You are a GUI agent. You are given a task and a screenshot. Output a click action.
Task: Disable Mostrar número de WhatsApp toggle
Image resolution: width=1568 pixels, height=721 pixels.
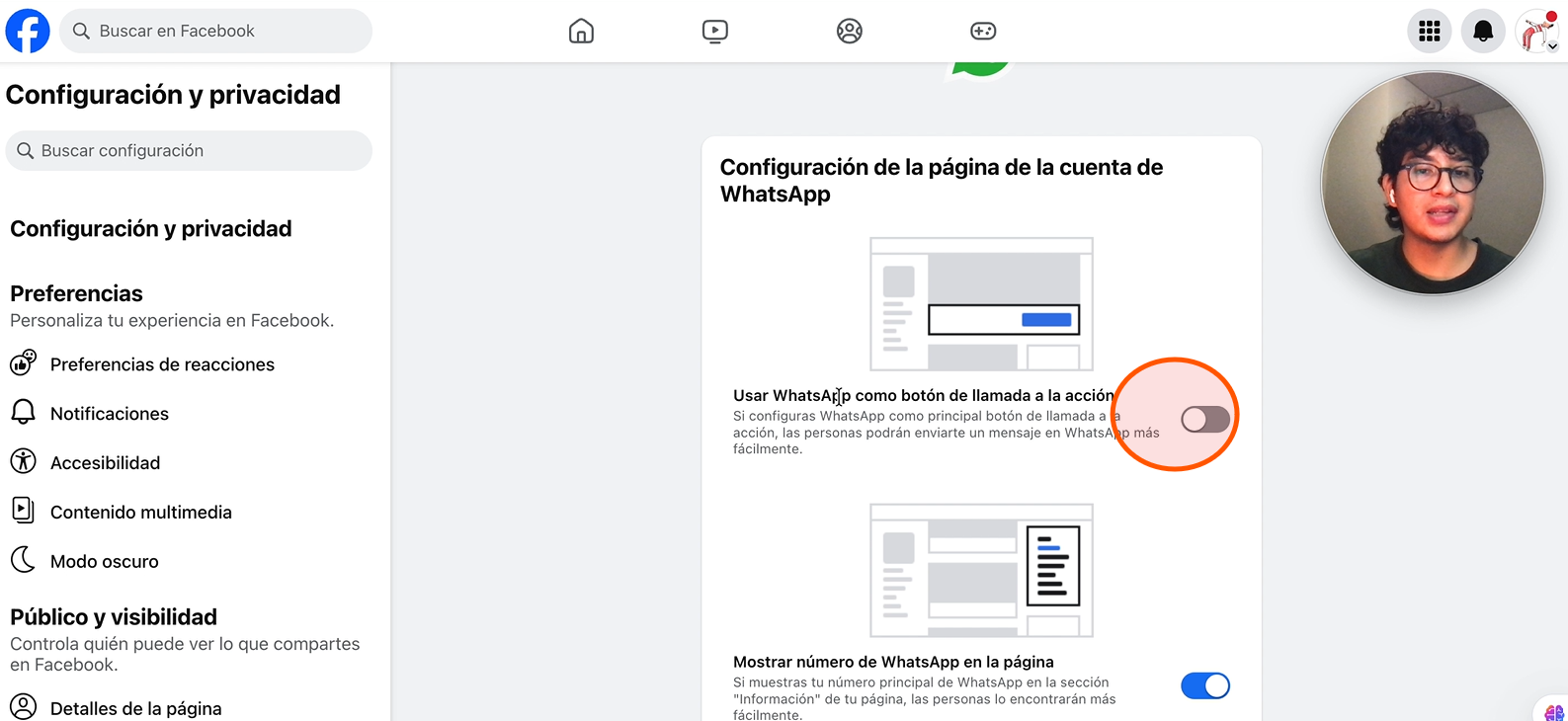1205,685
